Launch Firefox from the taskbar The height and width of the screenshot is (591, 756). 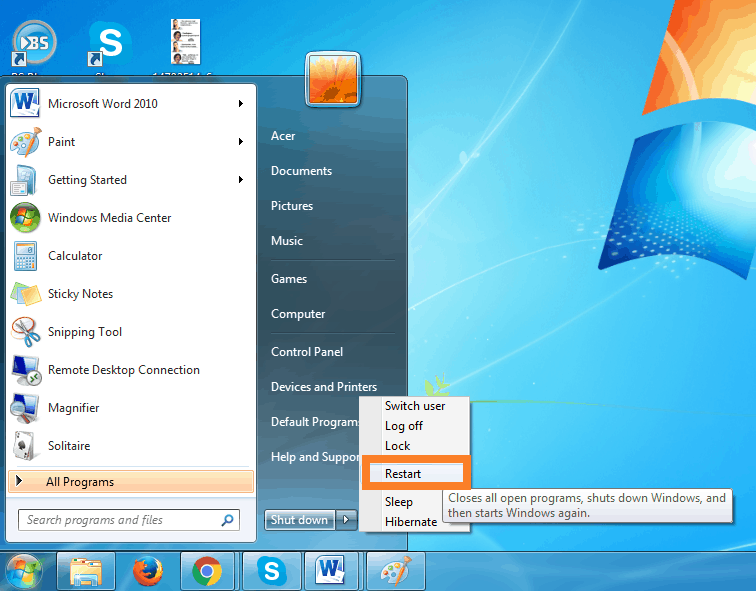(x=148, y=571)
